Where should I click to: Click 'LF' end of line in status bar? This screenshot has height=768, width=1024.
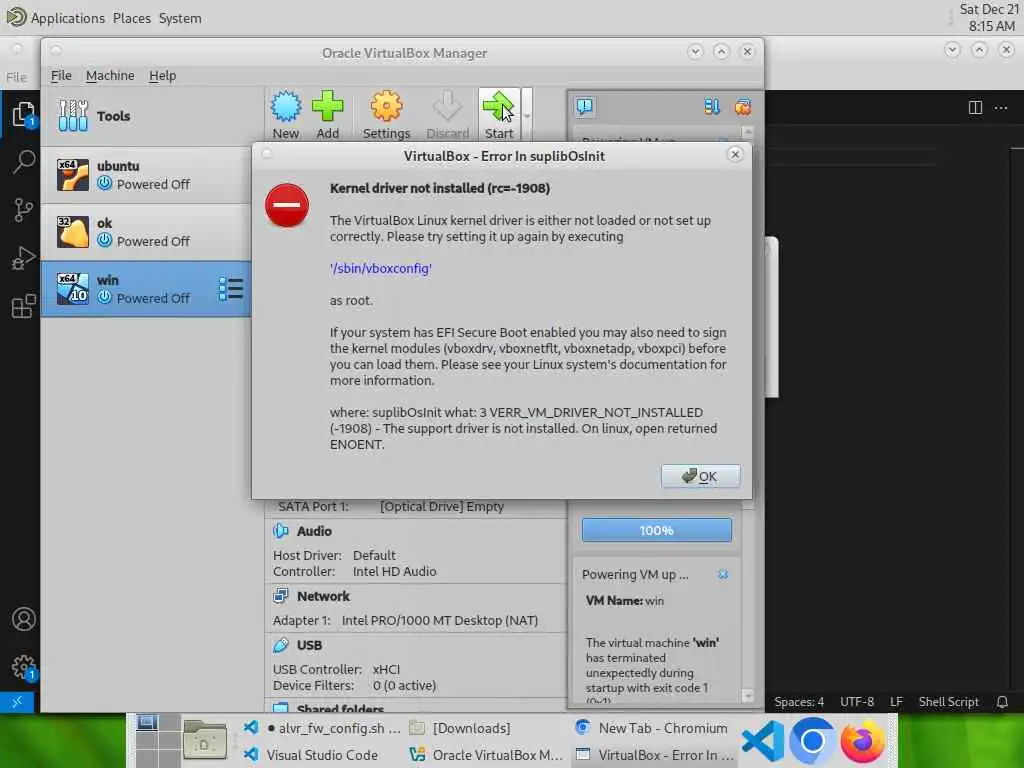(x=896, y=702)
